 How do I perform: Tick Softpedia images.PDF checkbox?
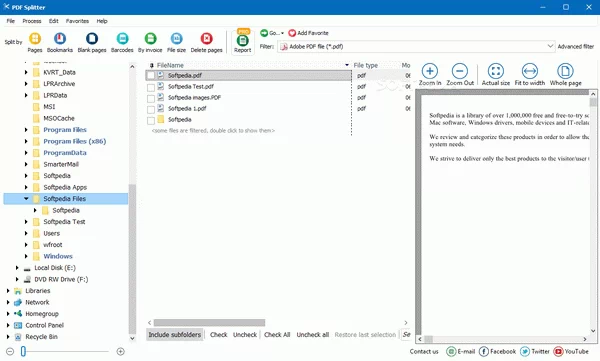coord(151,98)
